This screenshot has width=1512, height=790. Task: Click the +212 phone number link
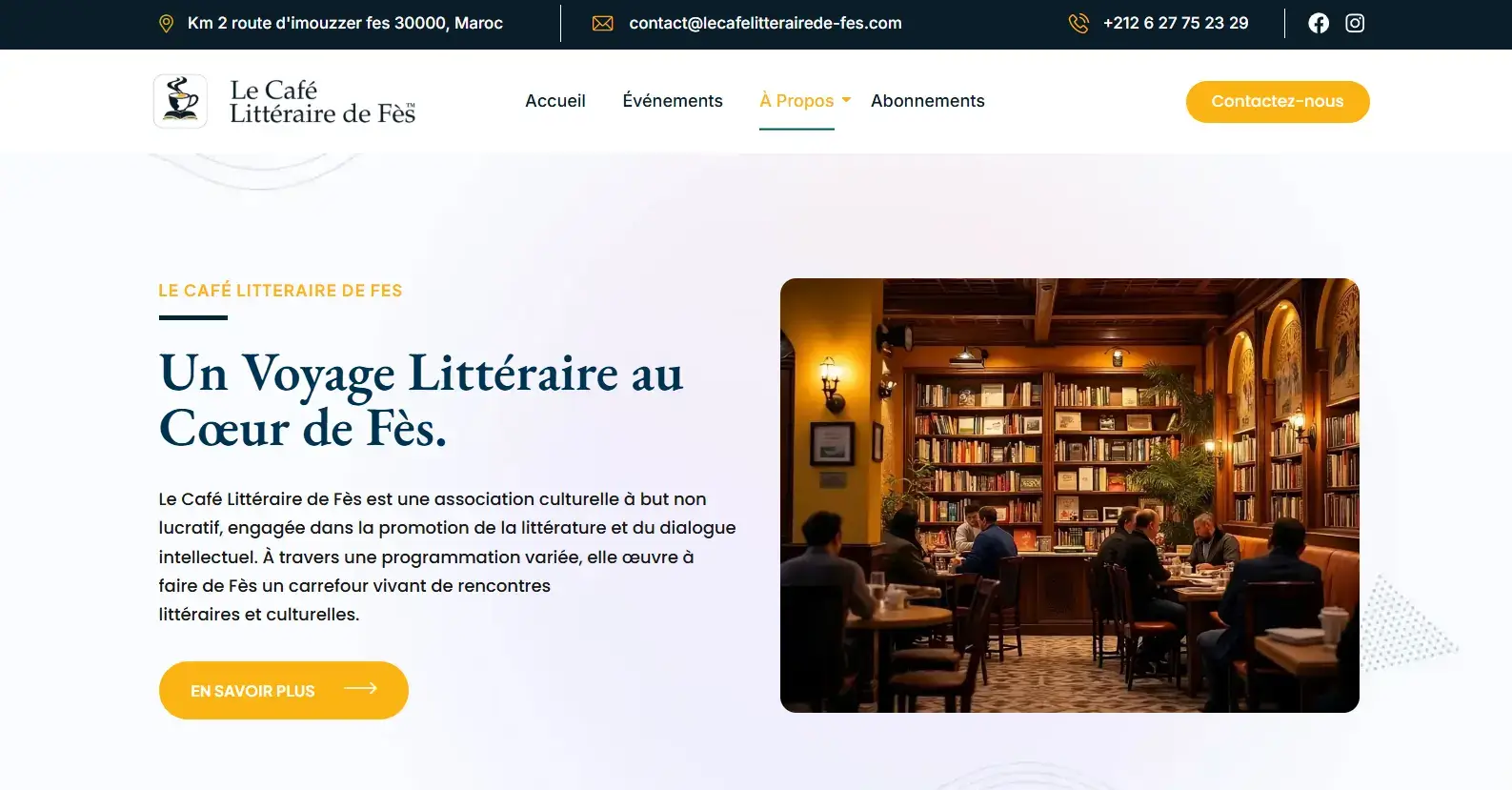1176,23
